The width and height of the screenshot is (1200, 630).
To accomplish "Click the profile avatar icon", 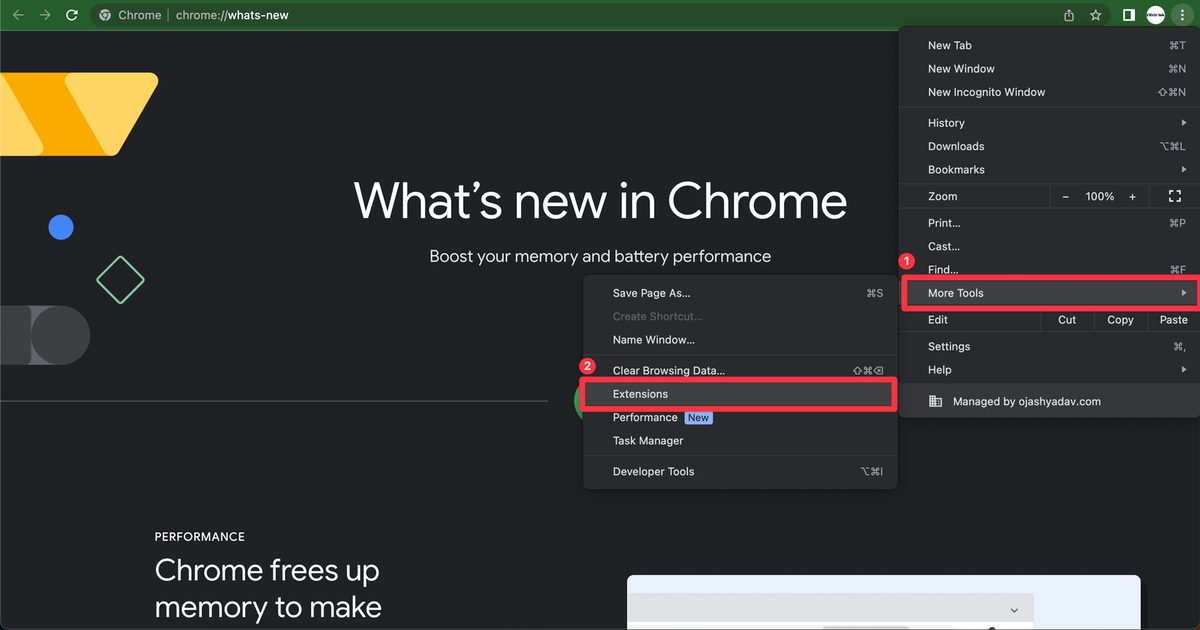I will (1155, 14).
